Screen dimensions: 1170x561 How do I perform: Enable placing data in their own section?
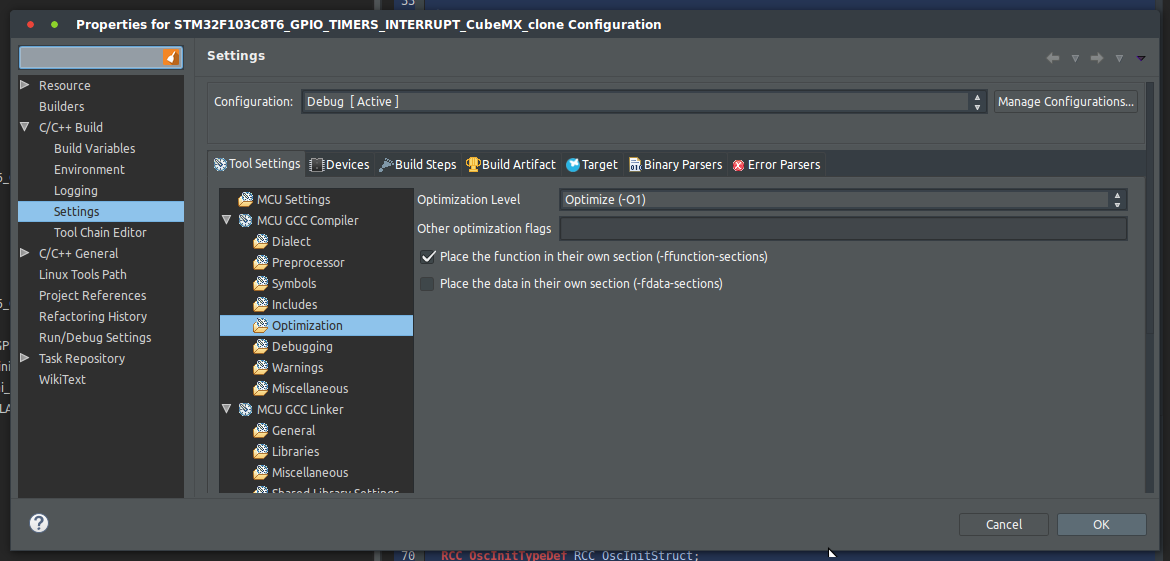(428, 284)
